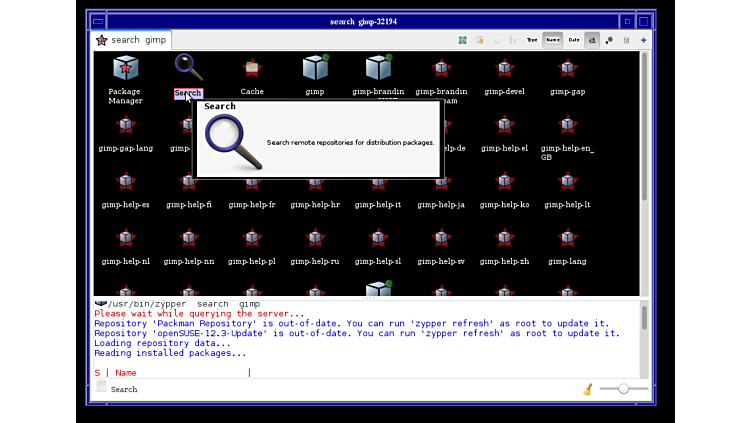Sort icons by Date

pyautogui.click(x=574, y=40)
